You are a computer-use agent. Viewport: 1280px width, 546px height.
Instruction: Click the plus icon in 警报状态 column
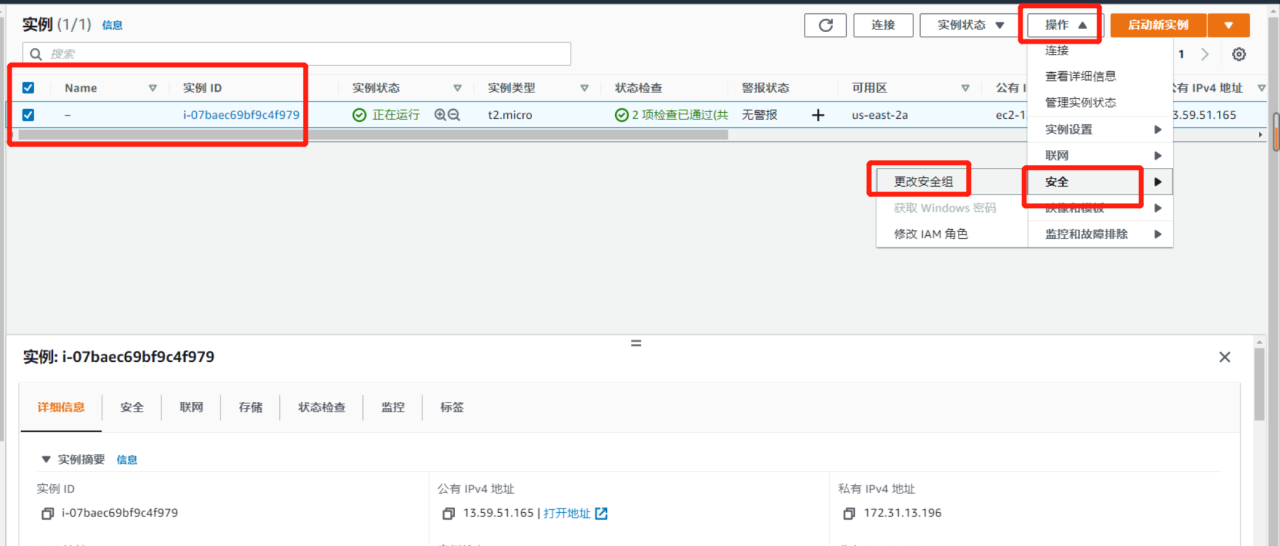point(818,115)
